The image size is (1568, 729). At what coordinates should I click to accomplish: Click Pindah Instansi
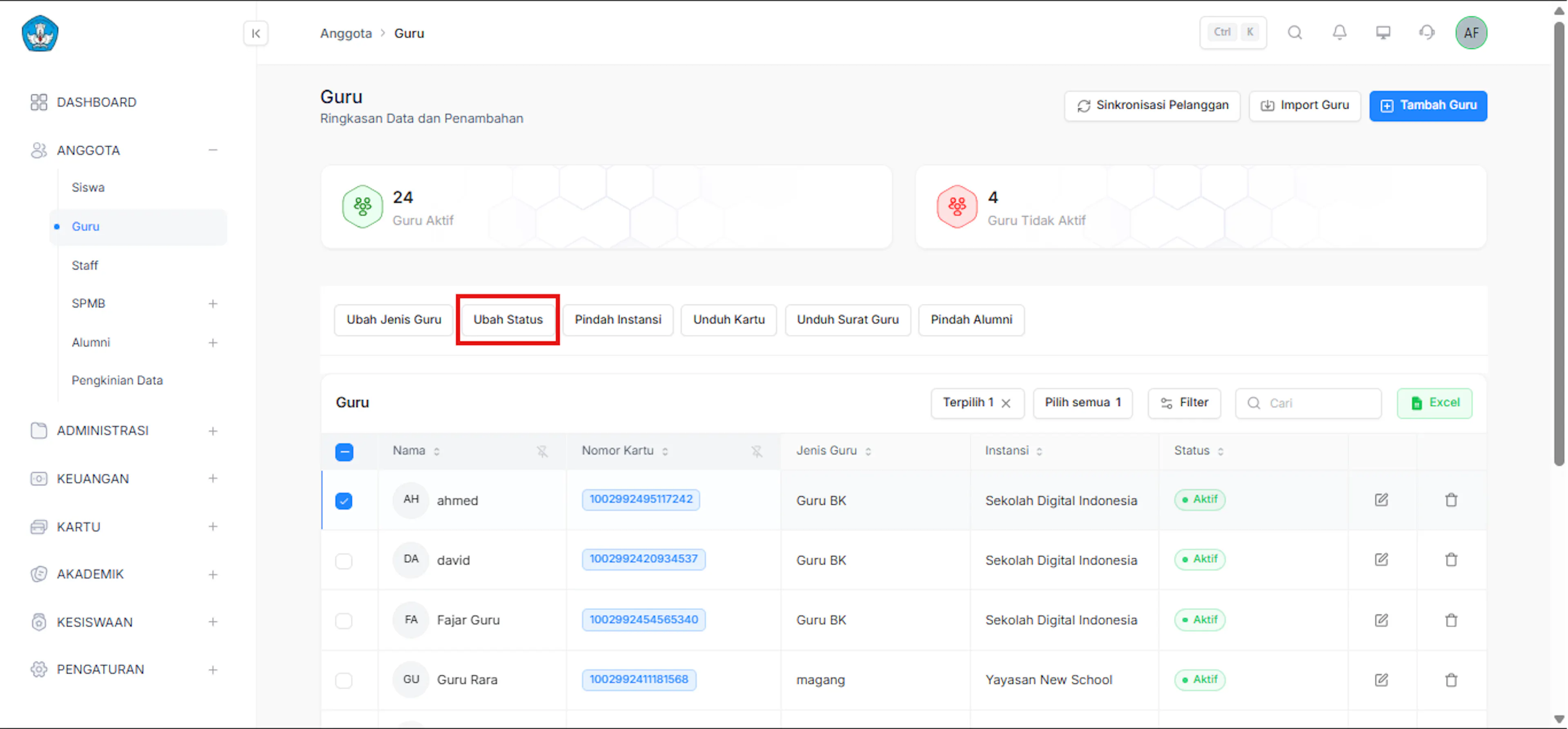[x=618, y=320]
